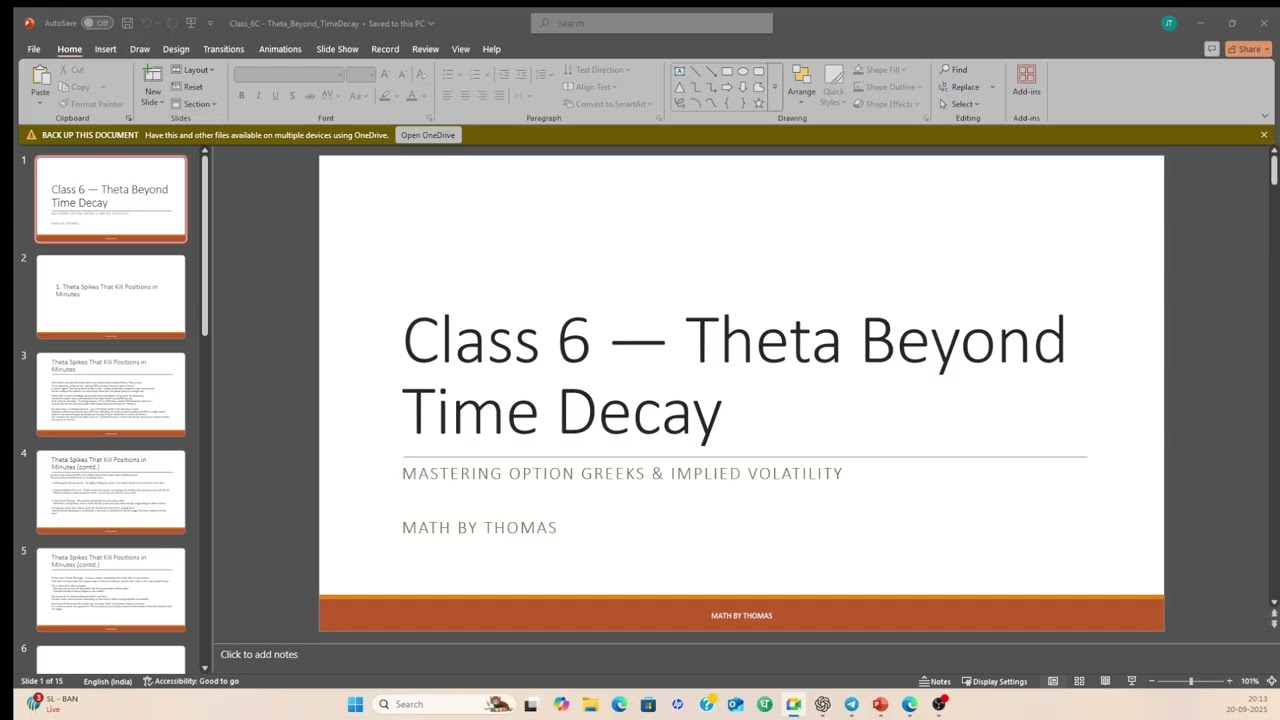This screenshot has height=720, width=1280.
Task: Collapse the ribbon chevron
Action: pos(1266,117)
